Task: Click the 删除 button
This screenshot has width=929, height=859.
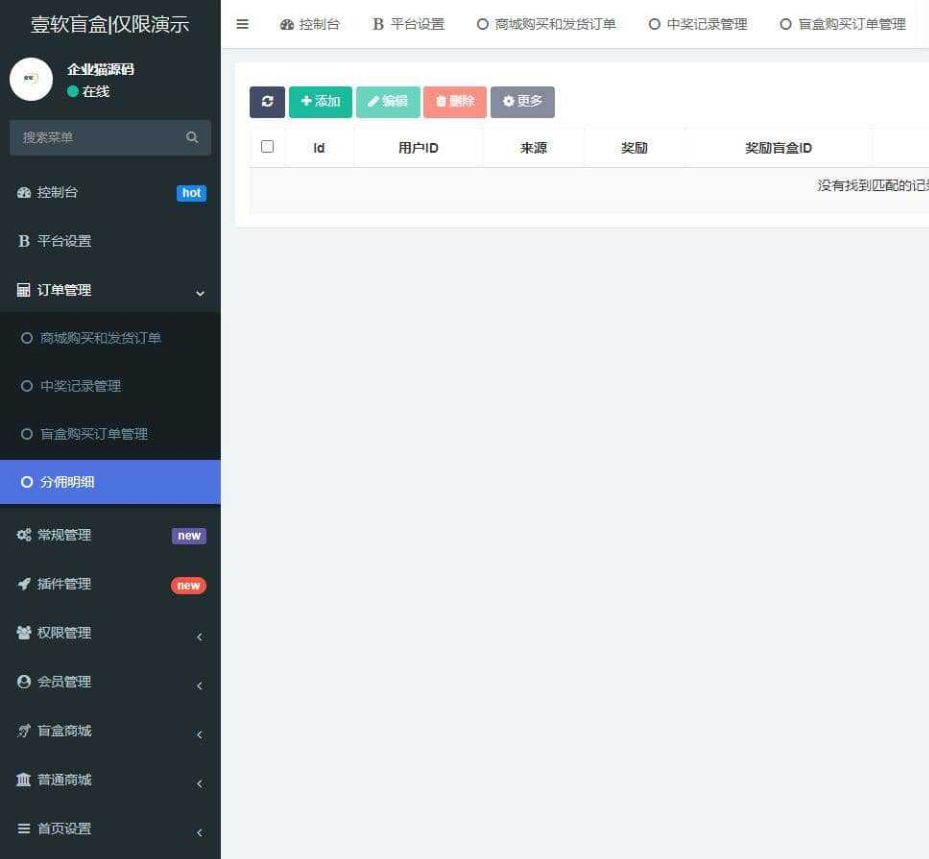Action: 454,100
